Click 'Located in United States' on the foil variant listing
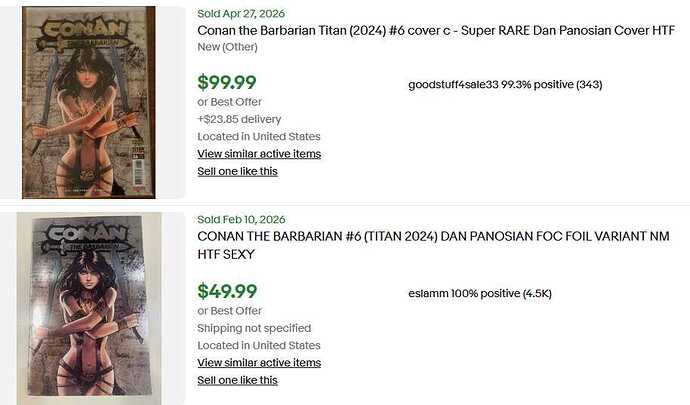The width and height of the screenshot is (690, 405). 259,346
